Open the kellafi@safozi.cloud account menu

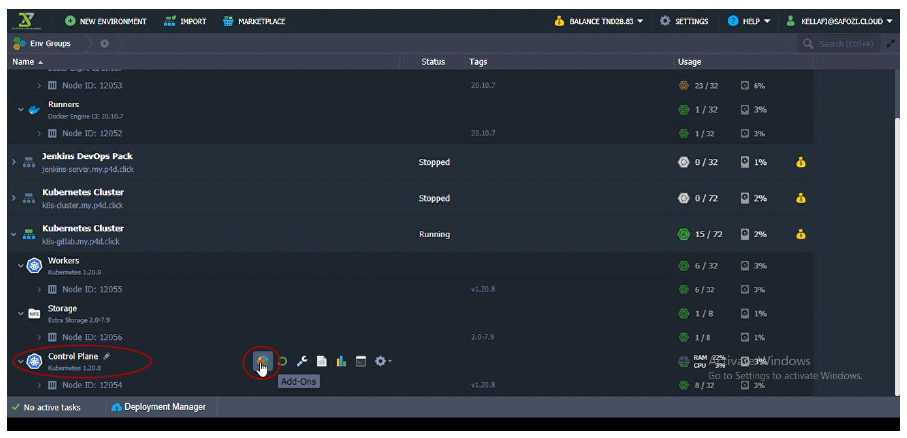839,21
